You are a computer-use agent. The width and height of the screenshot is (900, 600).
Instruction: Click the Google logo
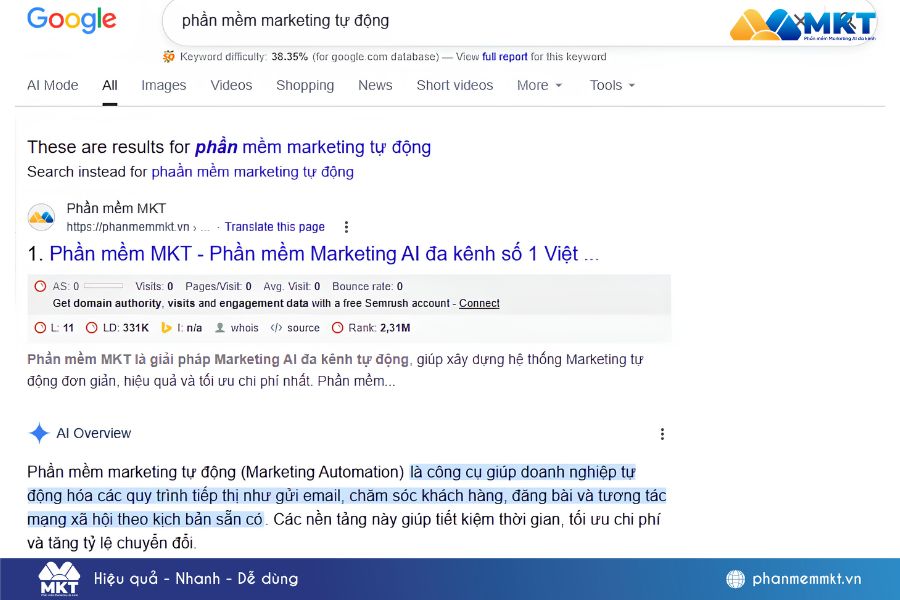pos(72,21)
